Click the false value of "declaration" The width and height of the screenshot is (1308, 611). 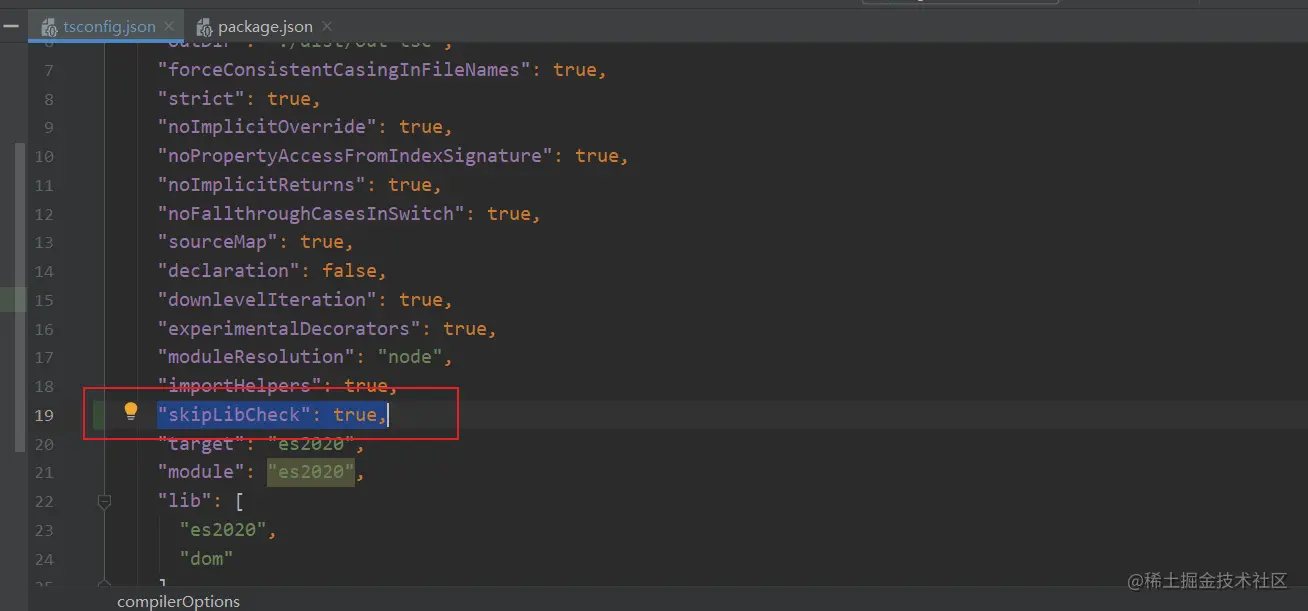pyautogui.click(x=349, y=271)
